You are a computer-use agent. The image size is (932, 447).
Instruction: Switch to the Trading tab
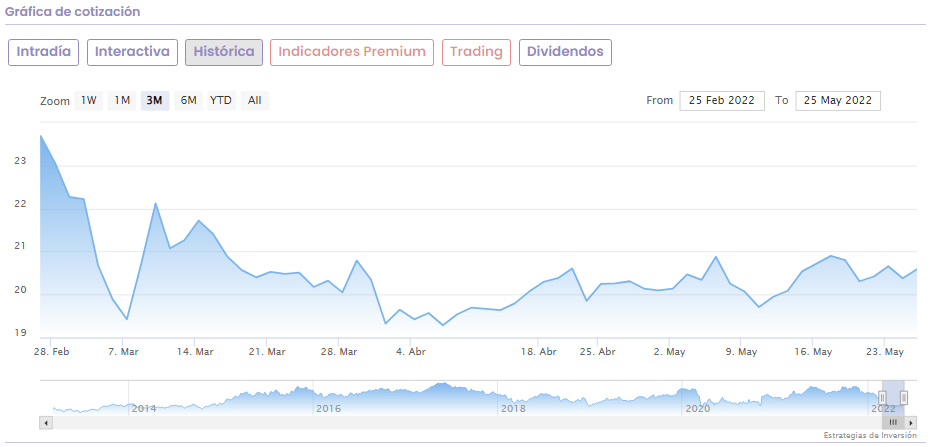click(476, 52)
